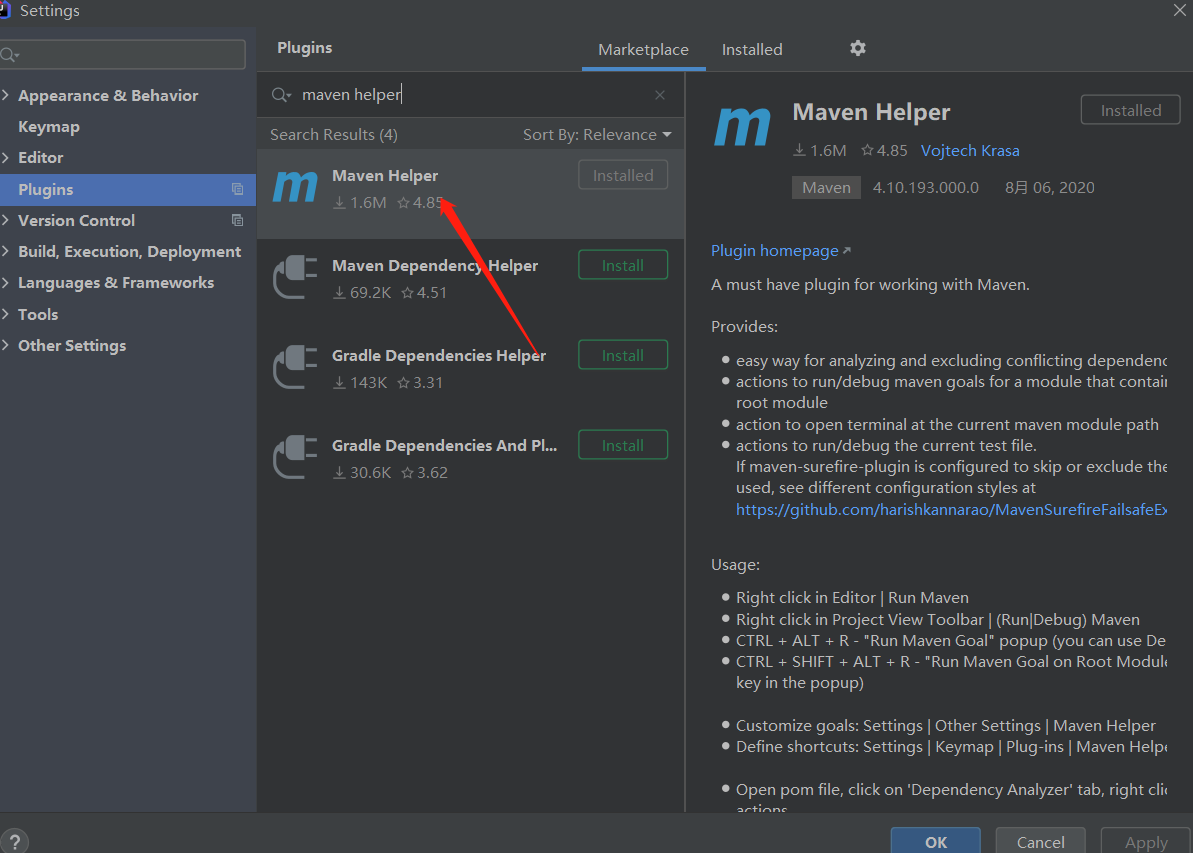The image size is (1193, 853).
Task: Install the Gradle Dependencies Helper plugin
Action: coord(623,355)
